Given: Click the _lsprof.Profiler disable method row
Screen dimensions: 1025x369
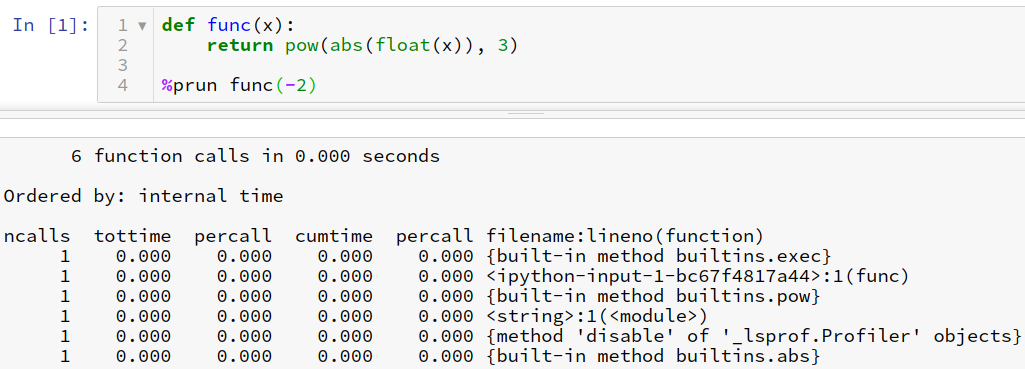Looking at the screenshot, I should tap(513, 336).
